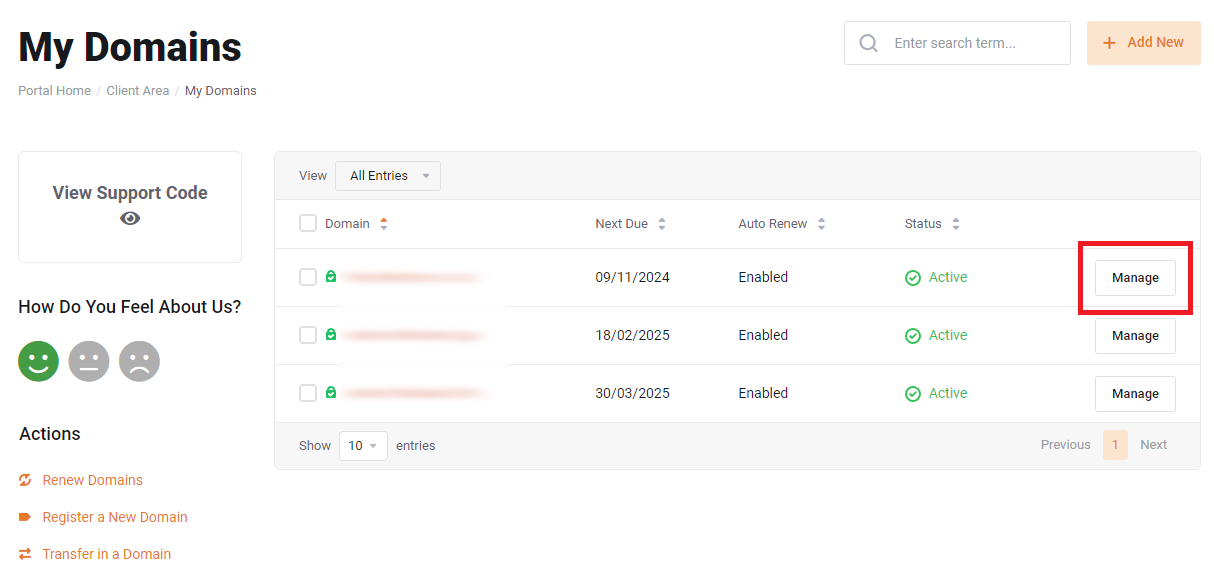Click the Renew Domains refresh icon
Screen dimensions: 1214x572
click(25, 480)
